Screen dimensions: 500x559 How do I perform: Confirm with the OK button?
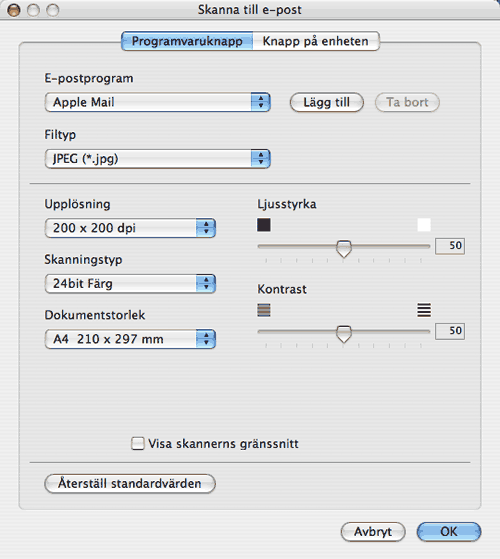pyautogui.click(x=449, y=532)
